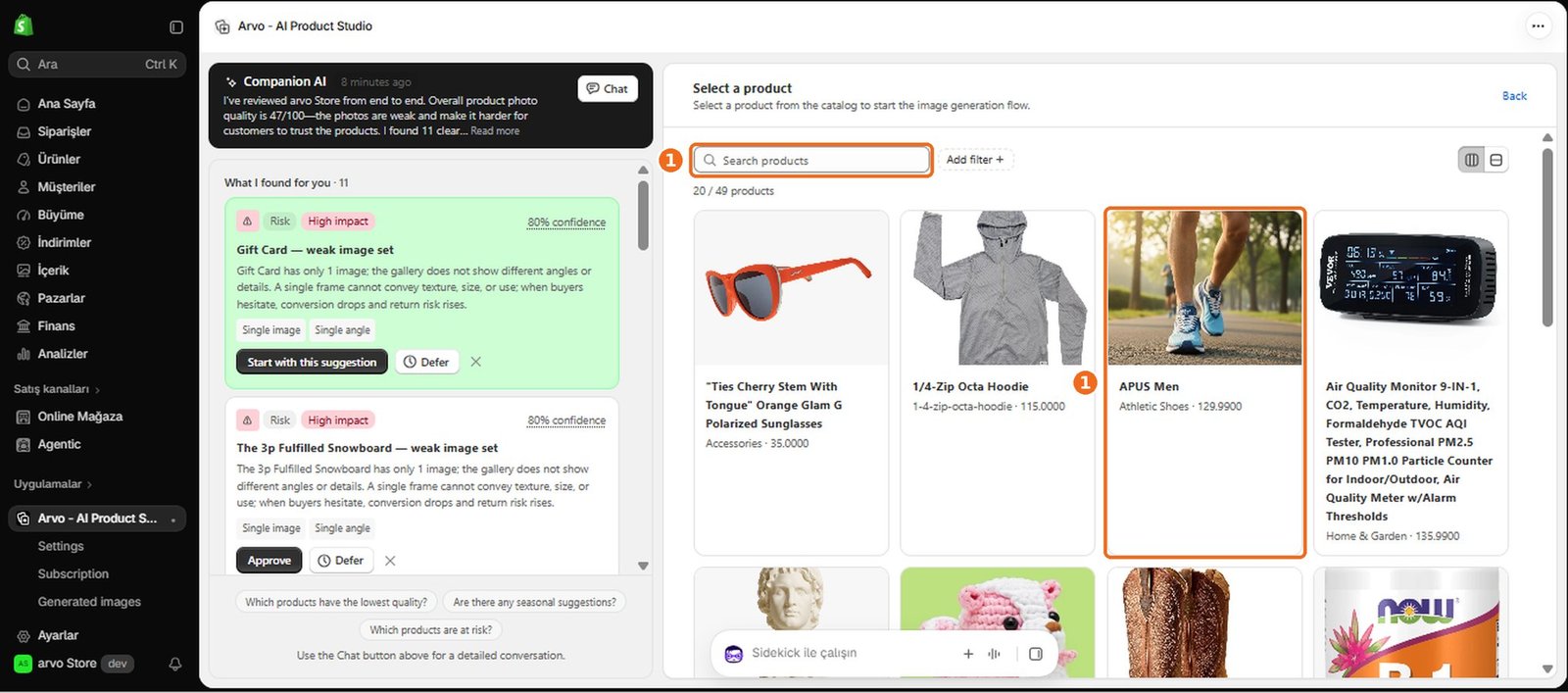
Task: Click the 80% confidence link on Gift Card
Action: pyautogui.click(x=566, y=223)
